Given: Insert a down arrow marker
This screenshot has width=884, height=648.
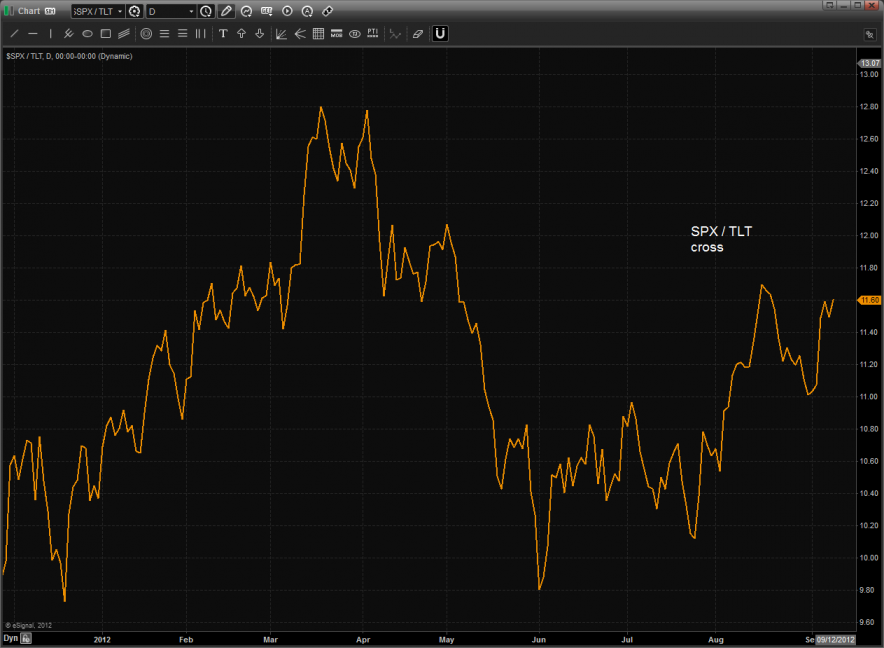Looking at the screenshot, I should pyautogui.click(x=259, y=34).
